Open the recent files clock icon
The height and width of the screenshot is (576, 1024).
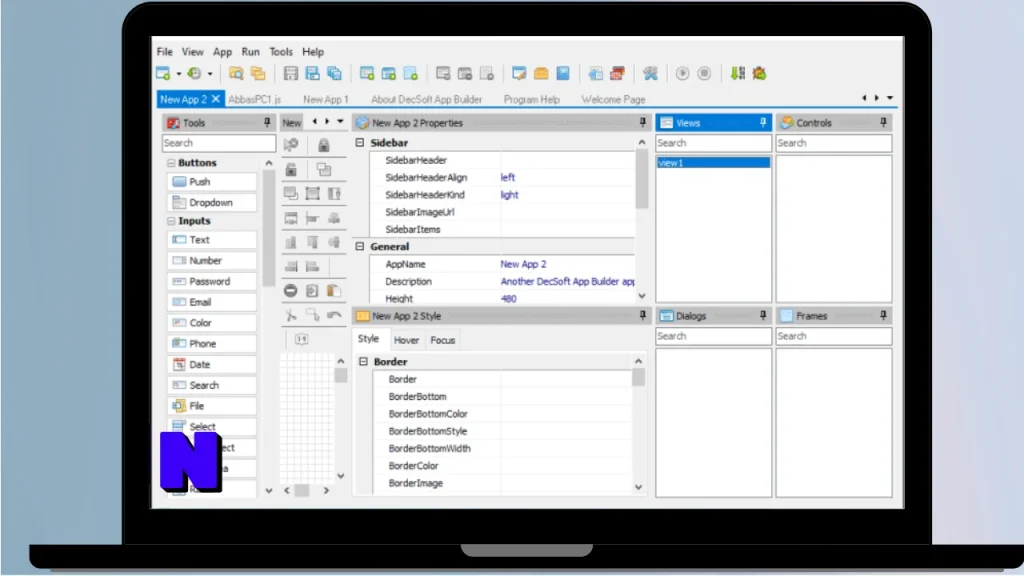194,73
